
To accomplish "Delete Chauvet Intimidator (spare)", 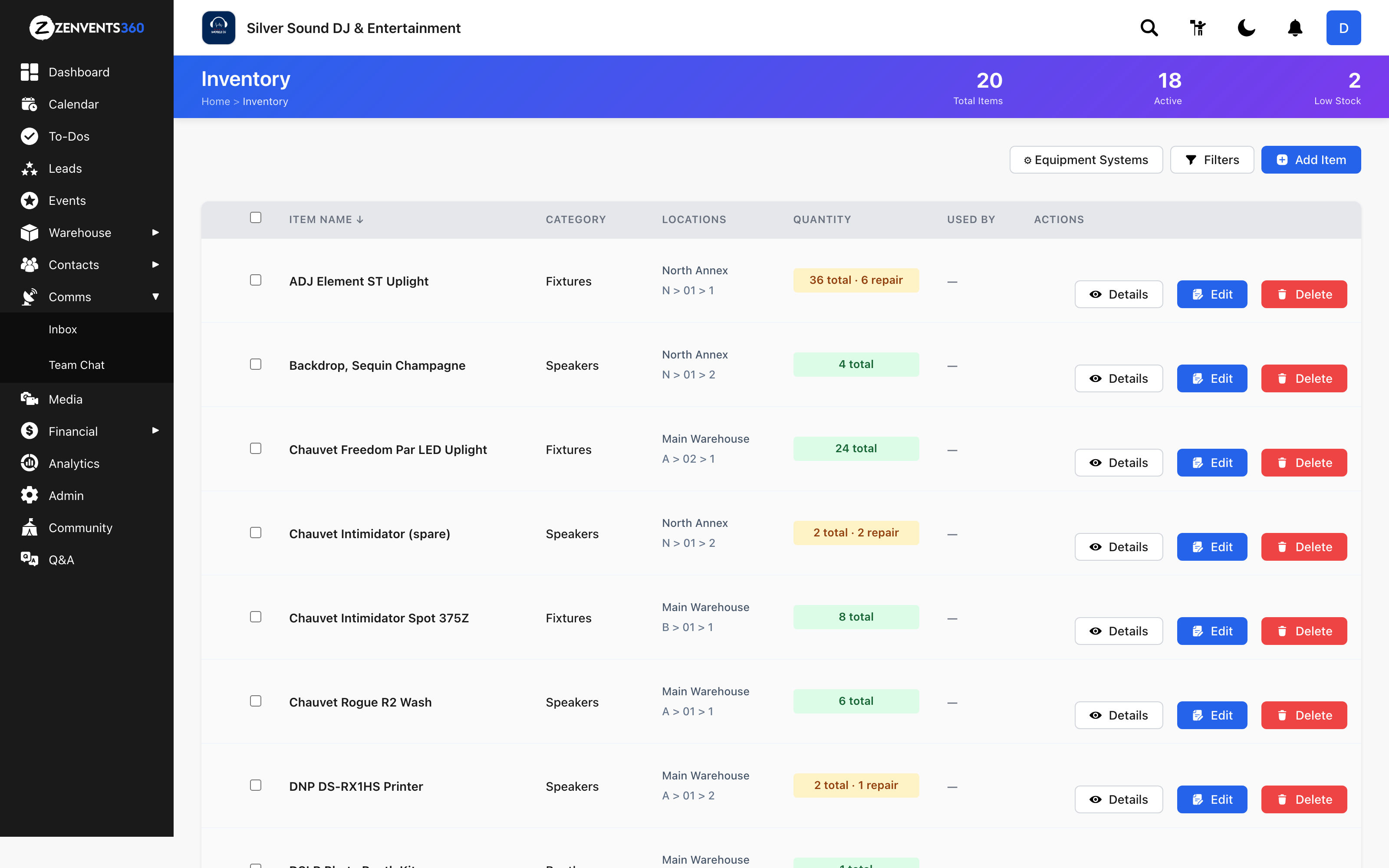I will [x=1304, y=547].
